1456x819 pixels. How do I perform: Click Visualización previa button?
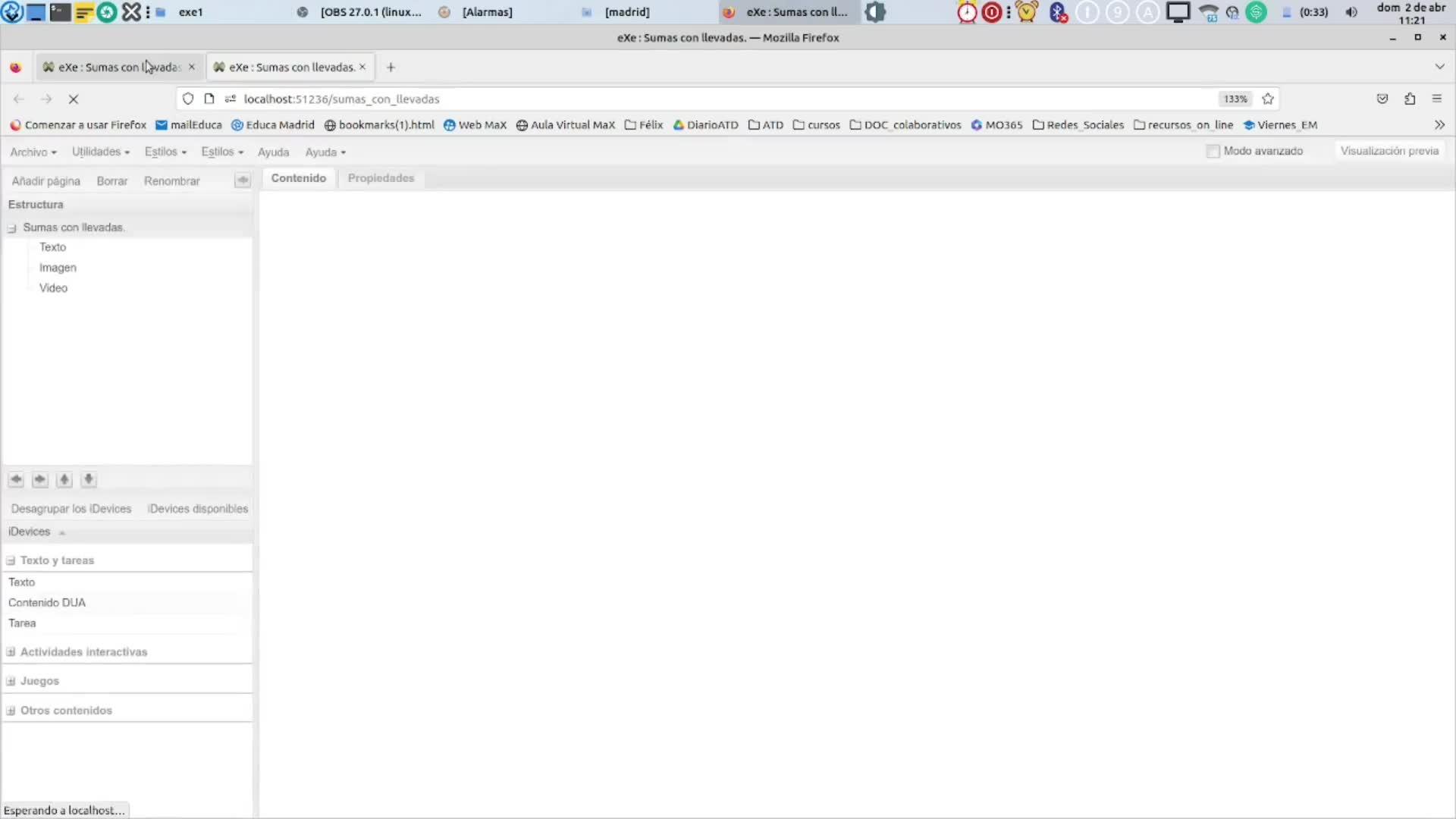(1389, 151)
